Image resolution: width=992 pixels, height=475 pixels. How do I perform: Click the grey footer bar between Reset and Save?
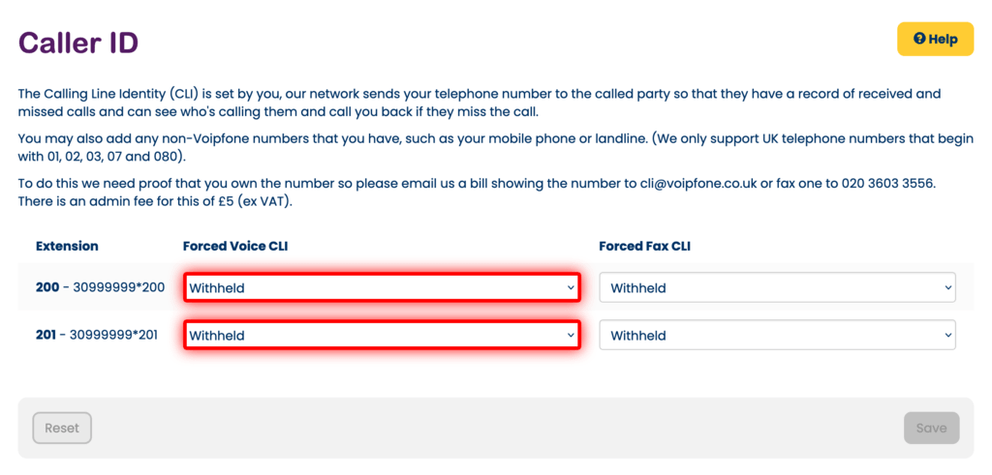point(495,428)
